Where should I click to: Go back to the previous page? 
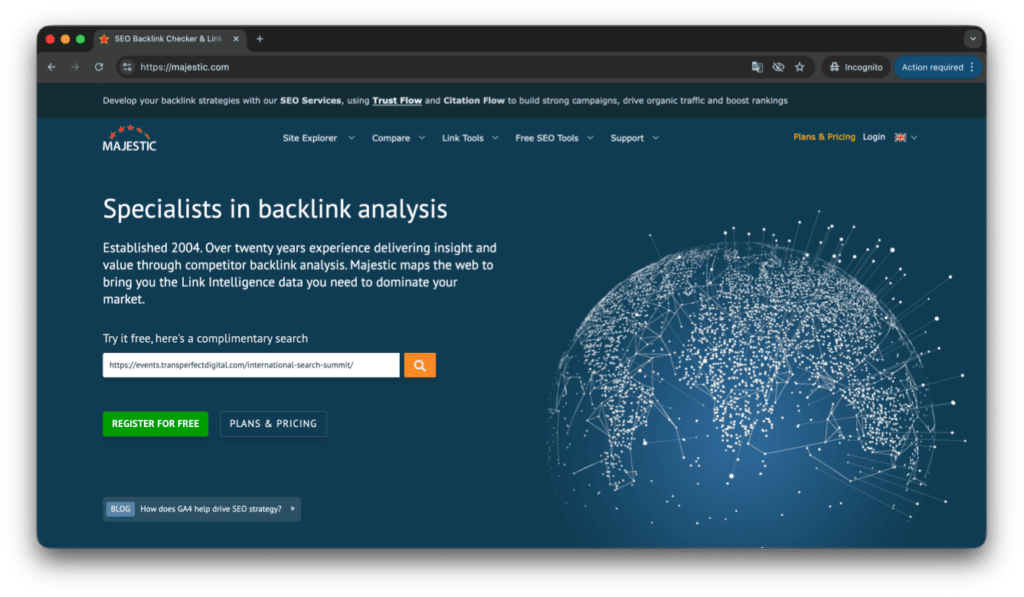click(52, 67)
